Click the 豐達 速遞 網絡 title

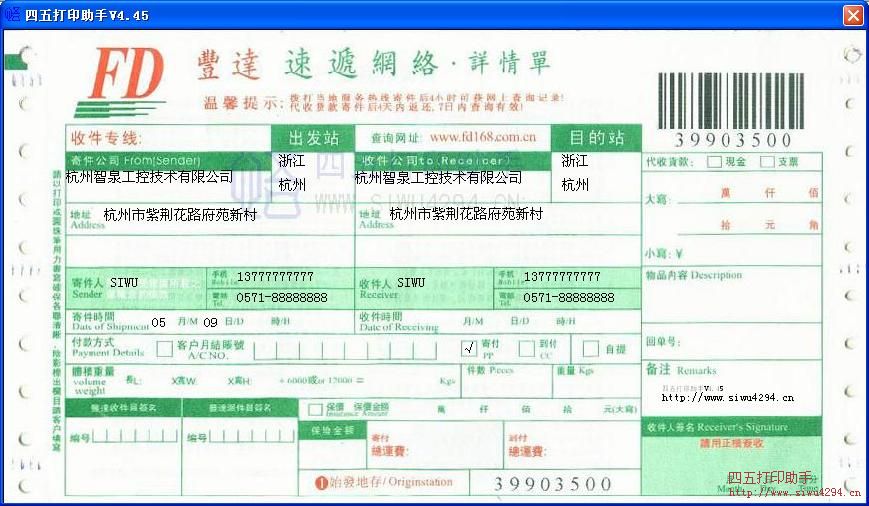point(374,64)
